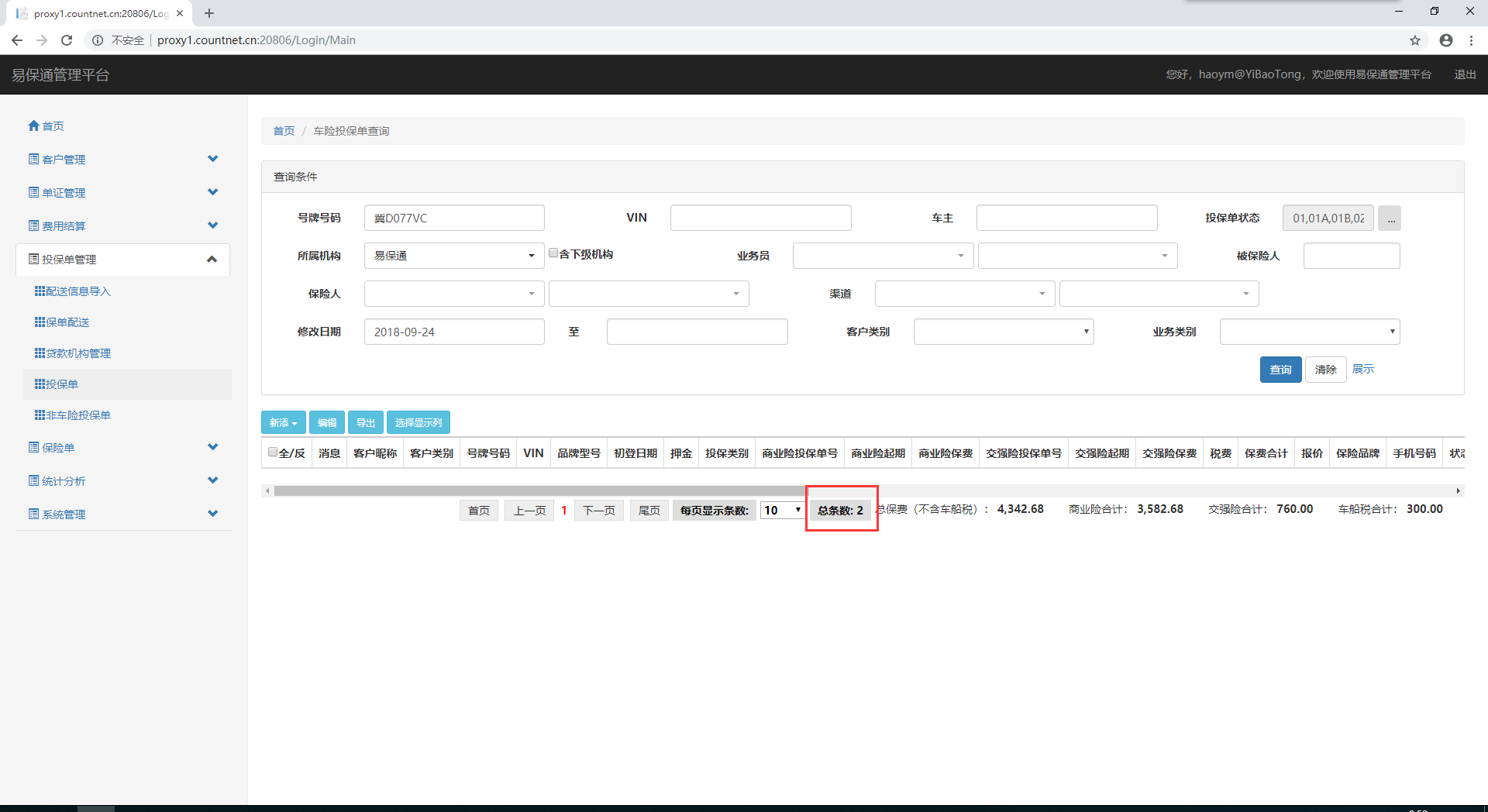Screen dimensions: 1488x812
Task: Click the 导出 export button
Action: [366, 422]
